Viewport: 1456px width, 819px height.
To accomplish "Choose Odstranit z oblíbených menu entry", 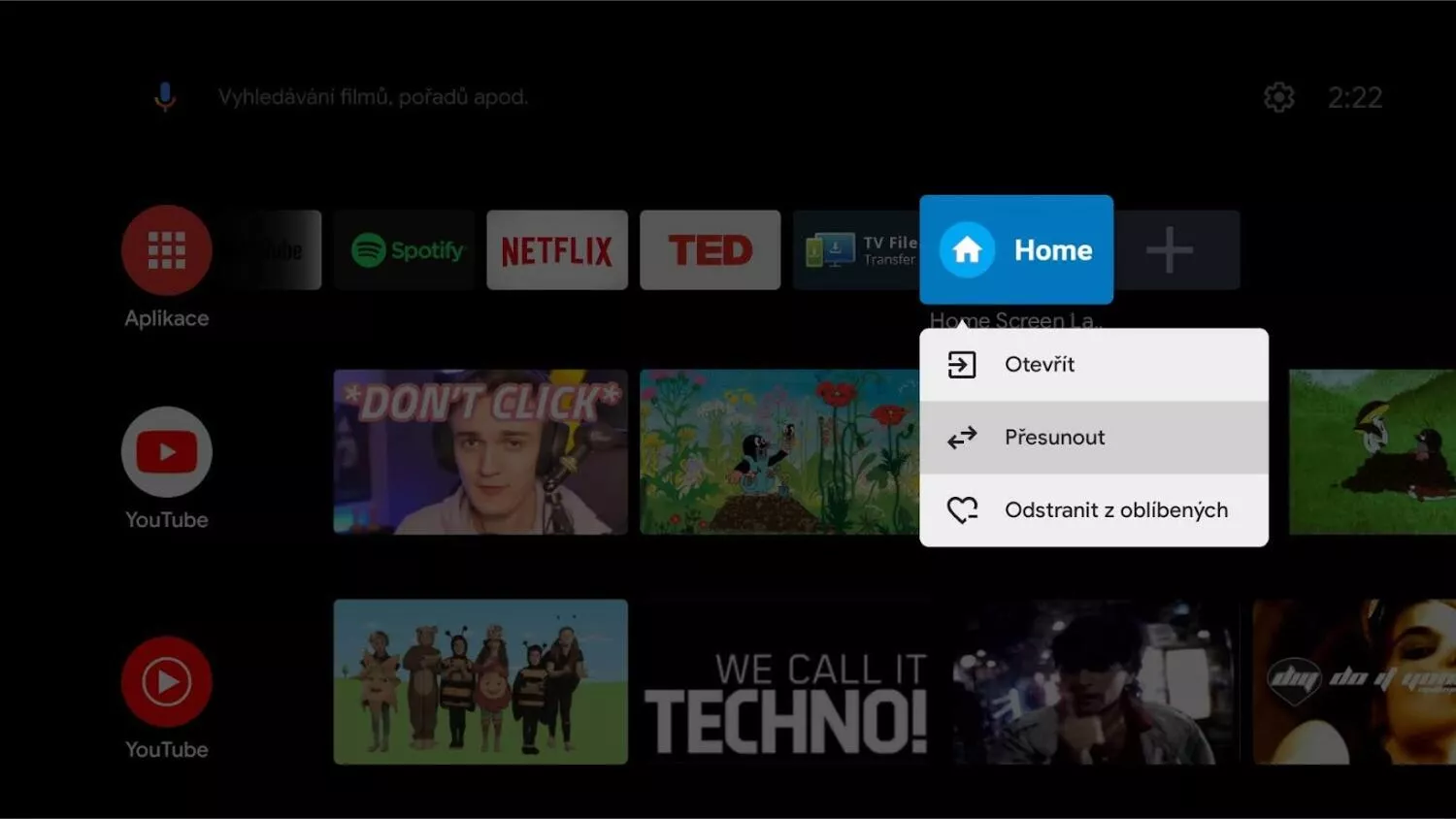I will pos(1094,510).
